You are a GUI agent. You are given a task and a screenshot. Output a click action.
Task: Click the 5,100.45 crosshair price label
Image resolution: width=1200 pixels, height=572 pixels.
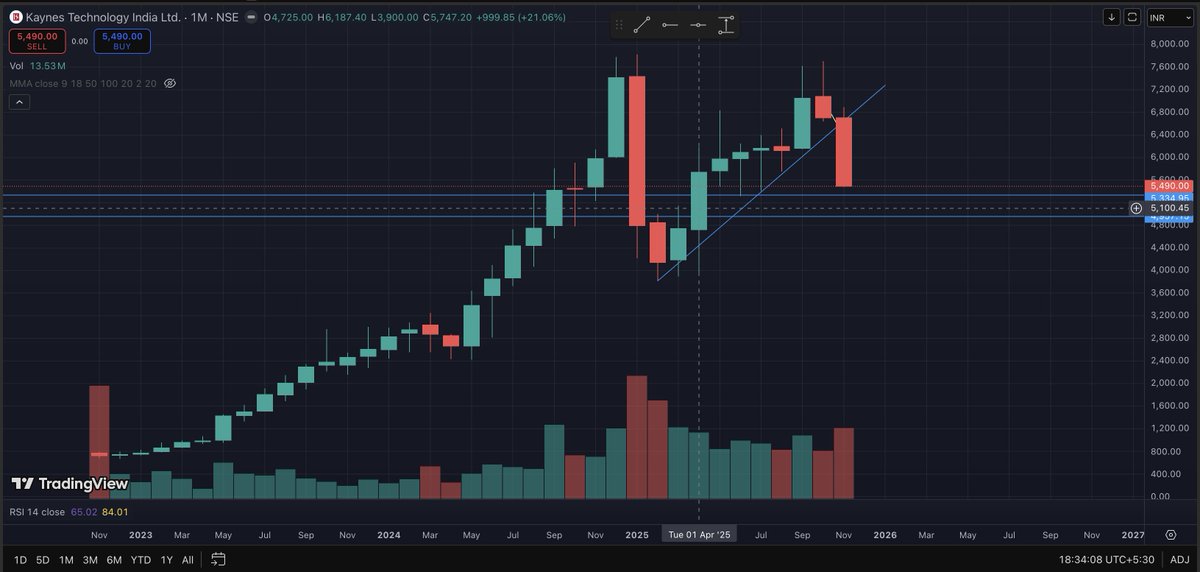point(1169,208)
